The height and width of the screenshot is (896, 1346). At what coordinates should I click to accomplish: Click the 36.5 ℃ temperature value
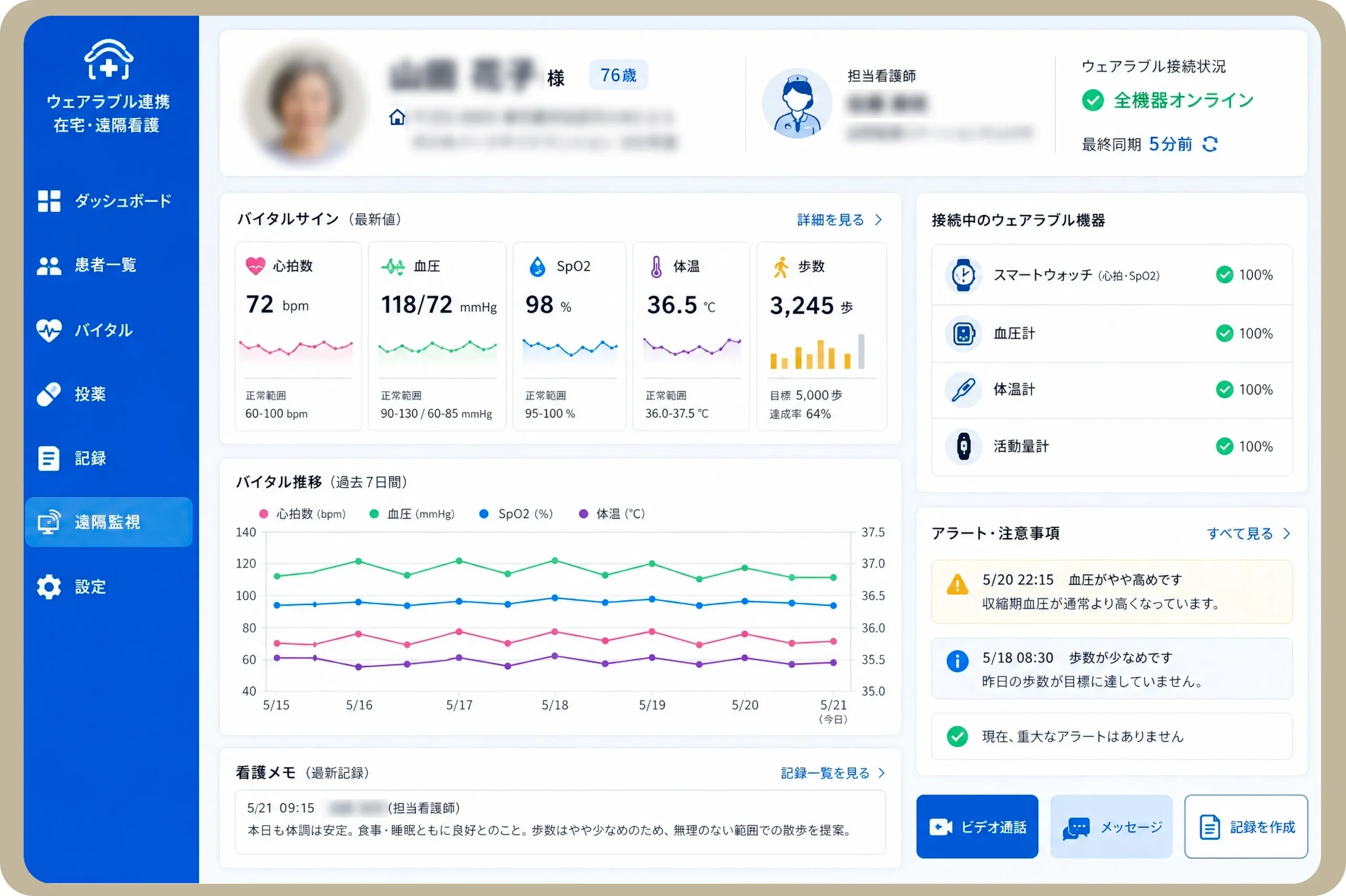[x=681, y=305]
